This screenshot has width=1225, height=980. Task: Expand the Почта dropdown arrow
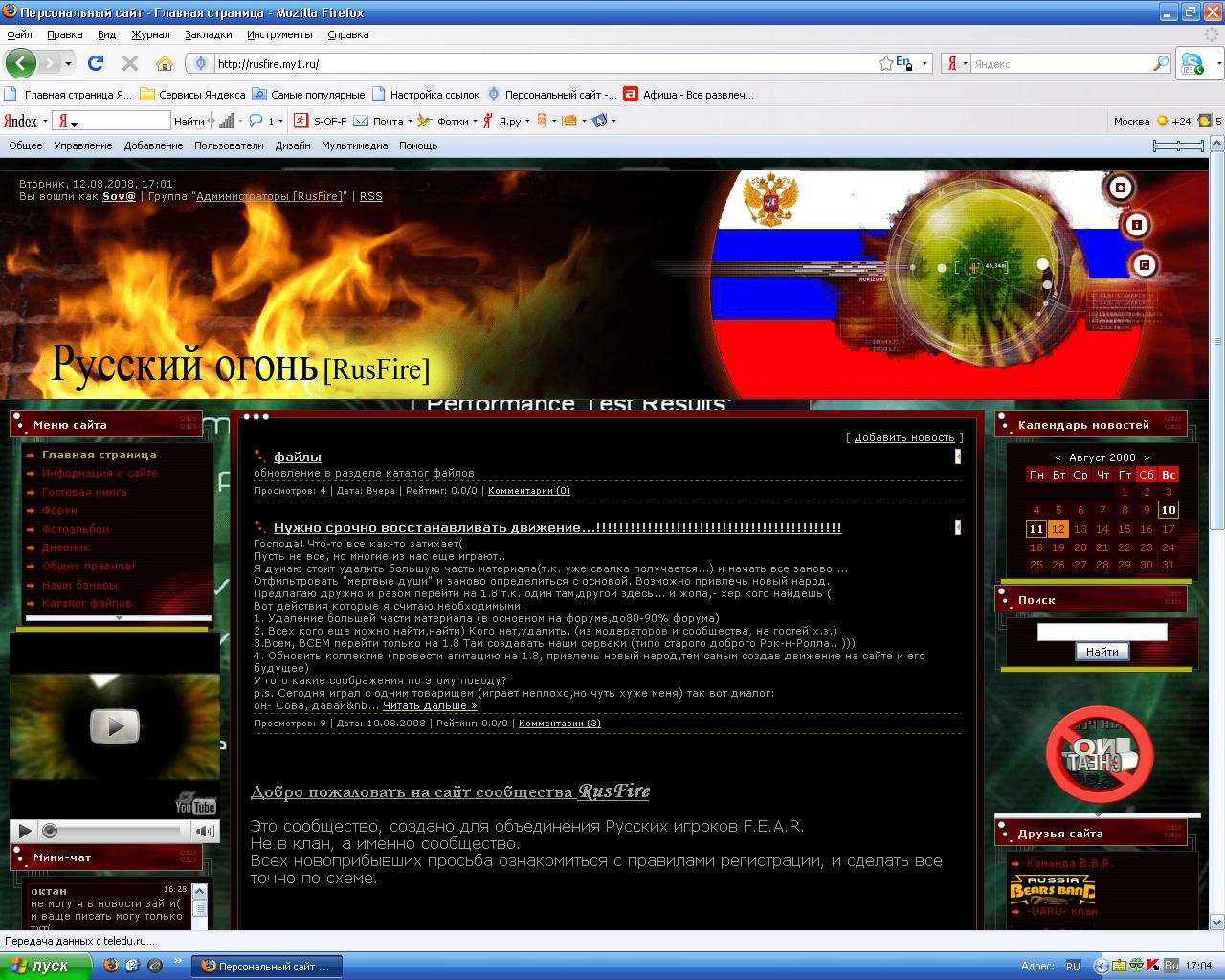[x=410, y=122]
